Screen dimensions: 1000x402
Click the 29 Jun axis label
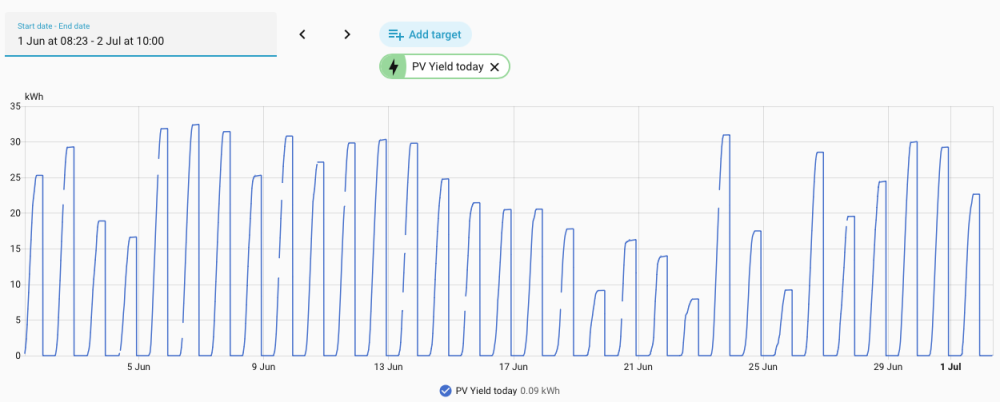point(888,367)
